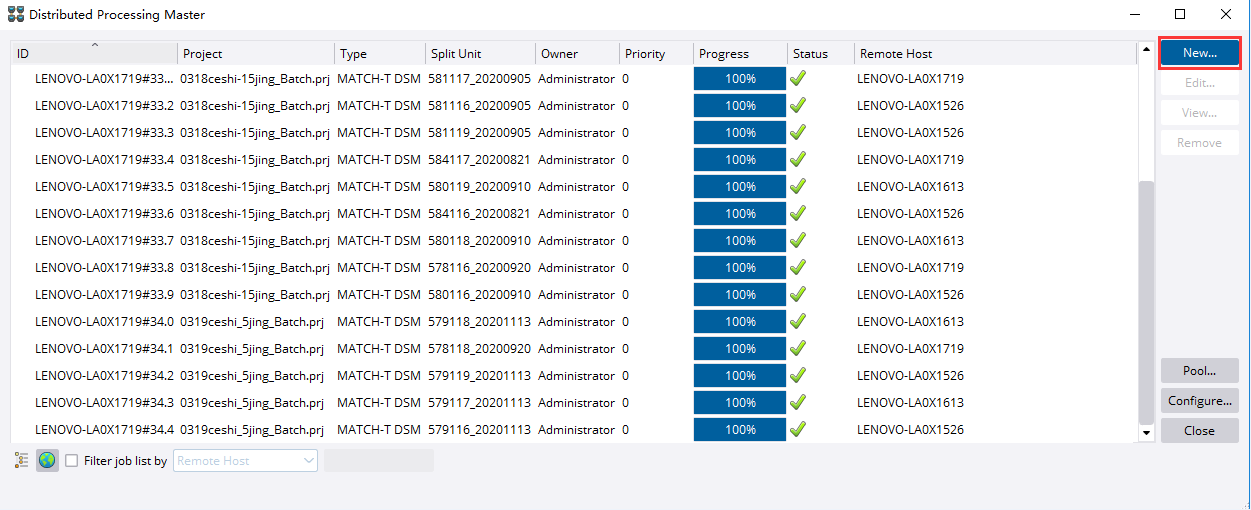Click the Distributed Processing Master title icon
Screen dimensions: 1251x510
click(x=15, y=14)
